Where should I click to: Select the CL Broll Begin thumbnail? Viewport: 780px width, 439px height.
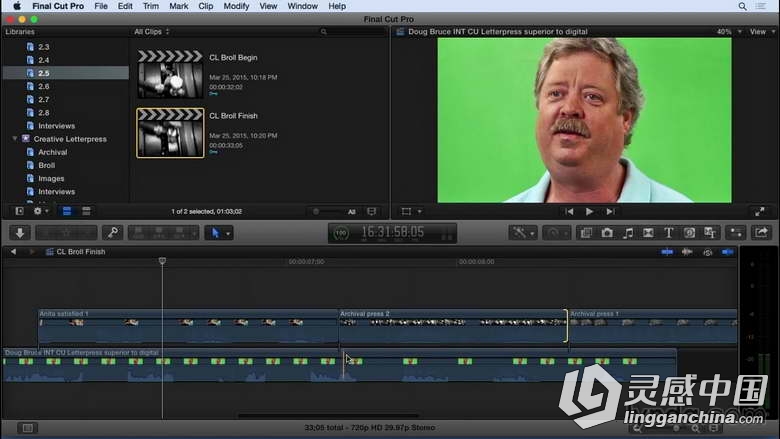click(x=170, y=74)
